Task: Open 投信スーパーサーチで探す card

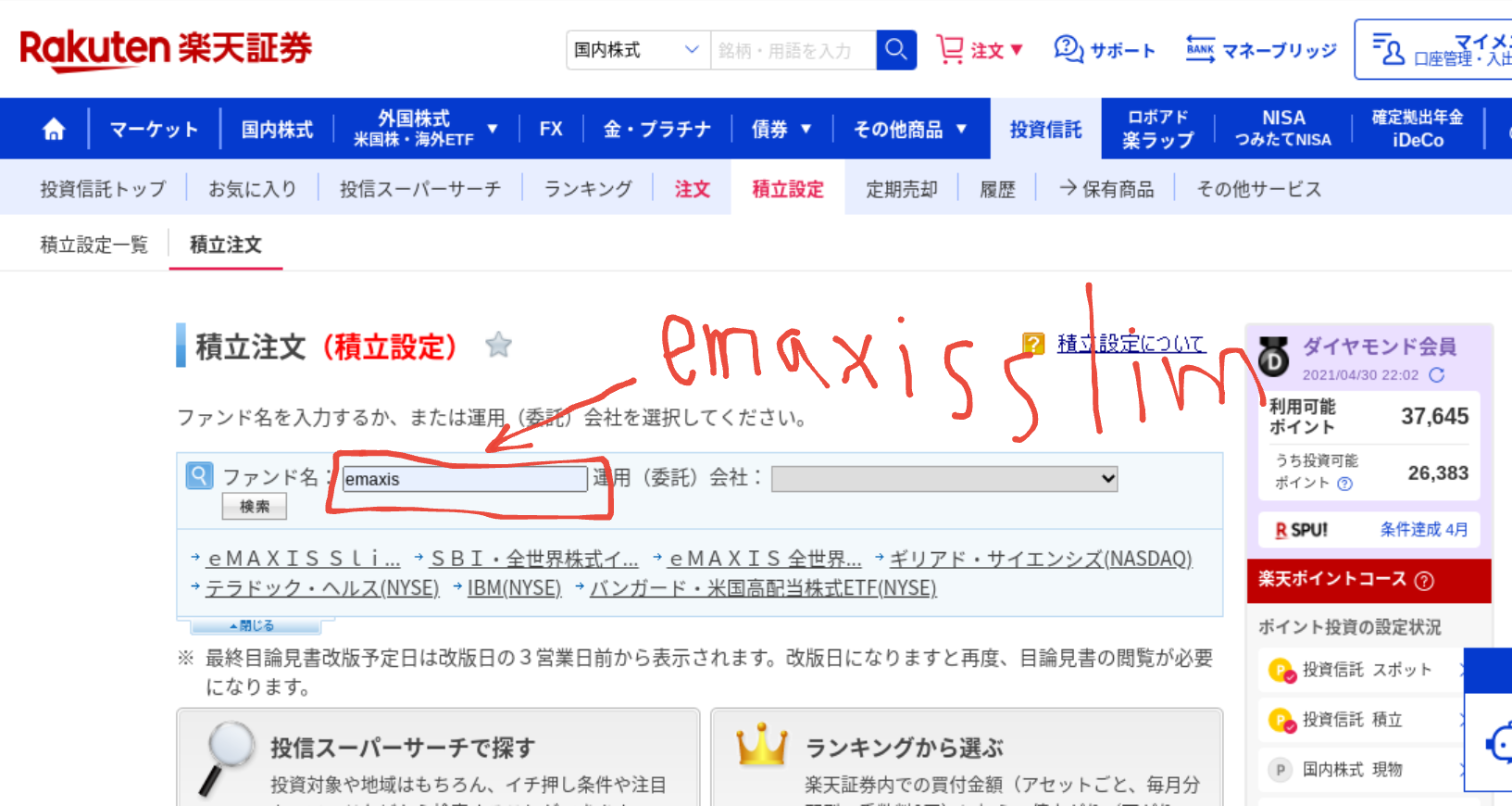Action: click(x=438, y=758)
